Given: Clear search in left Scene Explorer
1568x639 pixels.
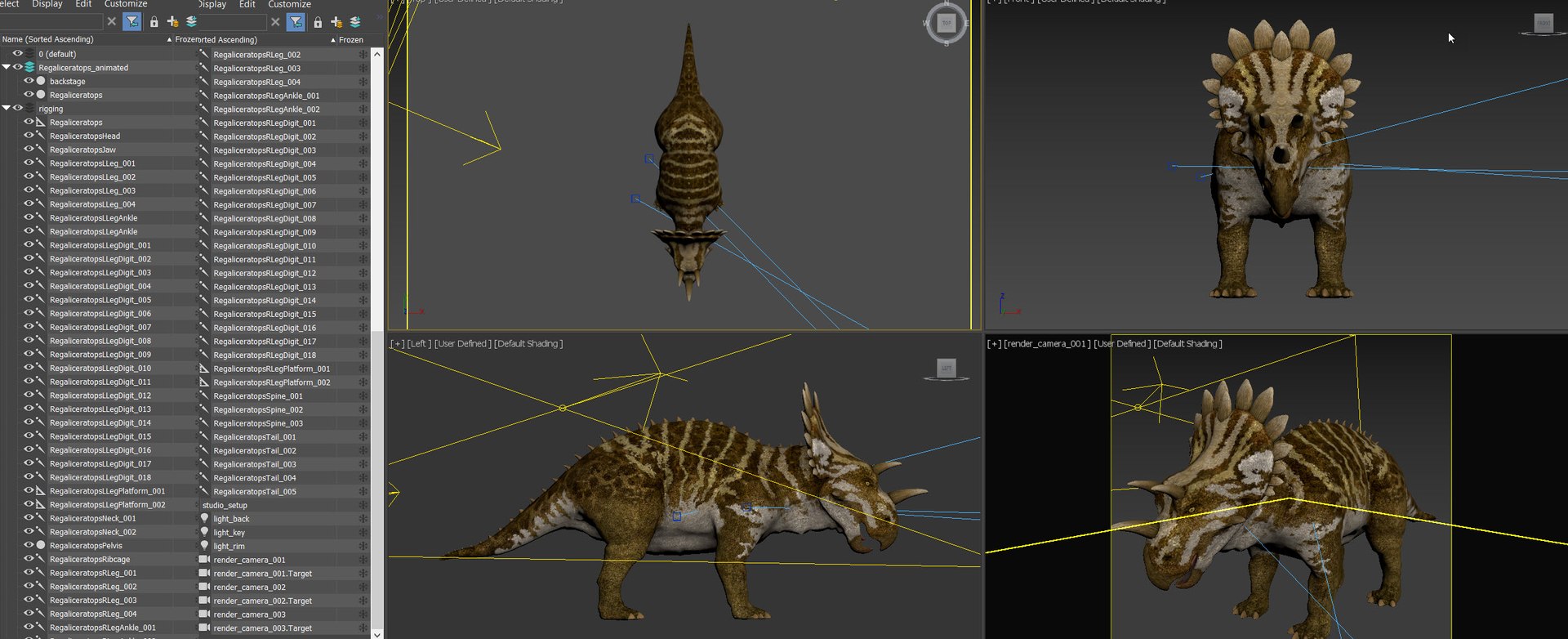Looking at the screenshot, I should (x=112, y=21).
